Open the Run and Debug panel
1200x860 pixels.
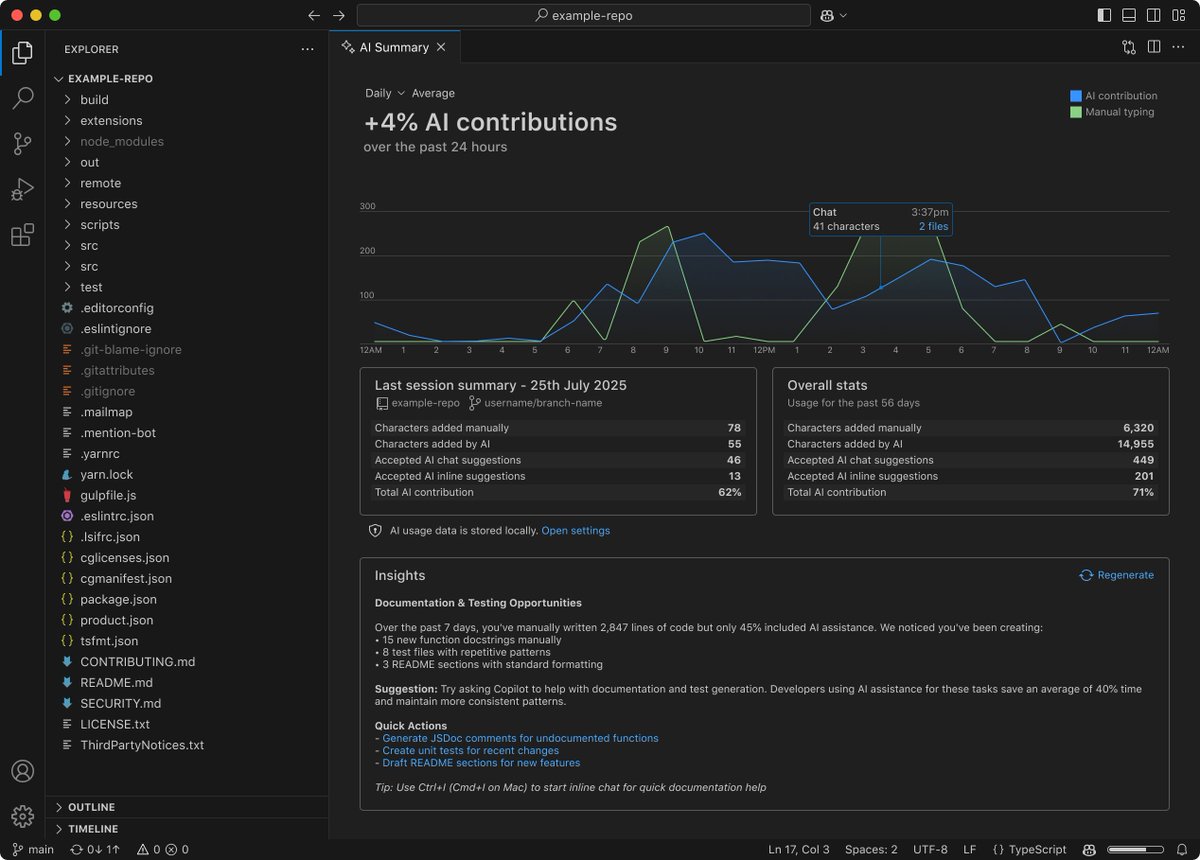(x=22, y=189)
